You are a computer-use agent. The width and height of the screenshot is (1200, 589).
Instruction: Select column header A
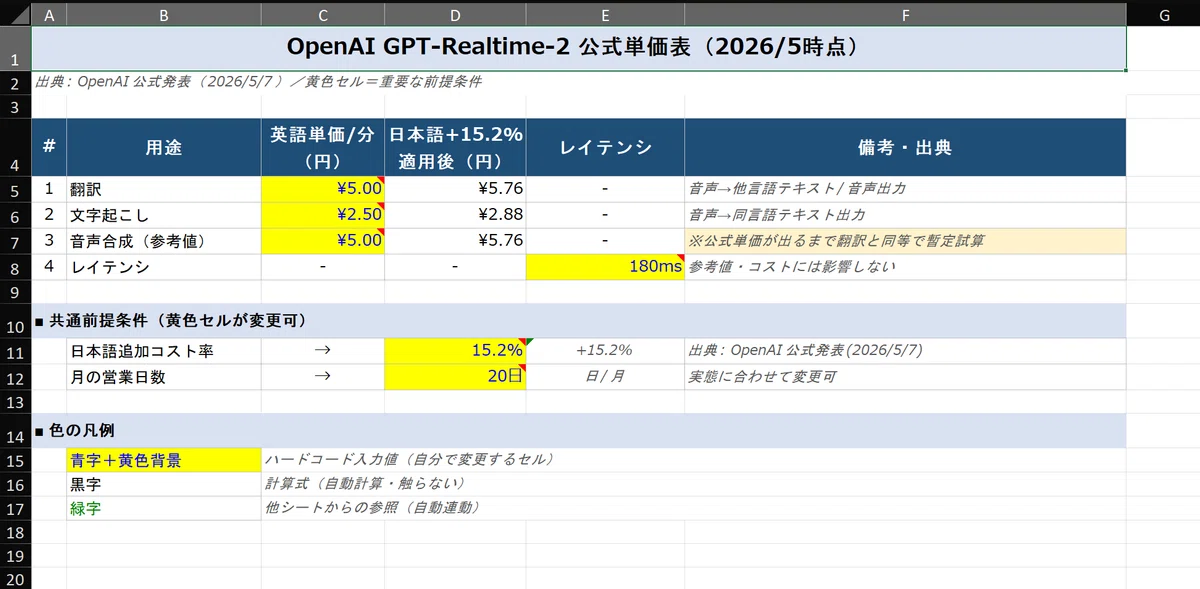coord(49,14)
